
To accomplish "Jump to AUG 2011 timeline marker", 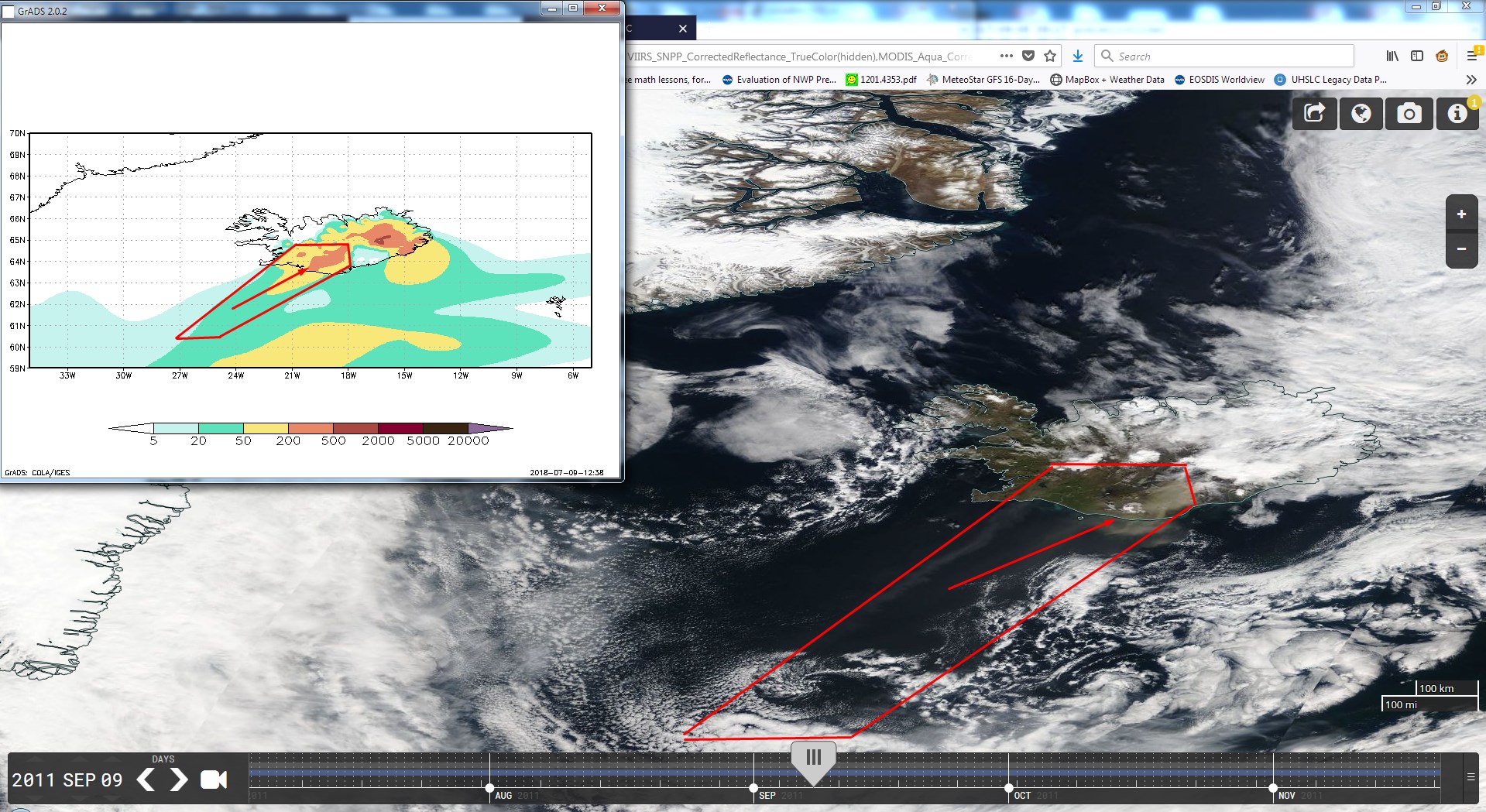I will (x=489, y=789).
